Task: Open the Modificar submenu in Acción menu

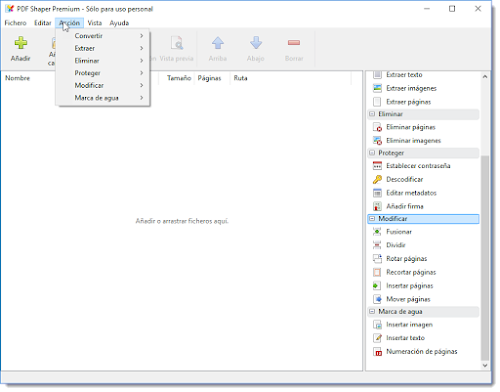Action: click(103, 85)
